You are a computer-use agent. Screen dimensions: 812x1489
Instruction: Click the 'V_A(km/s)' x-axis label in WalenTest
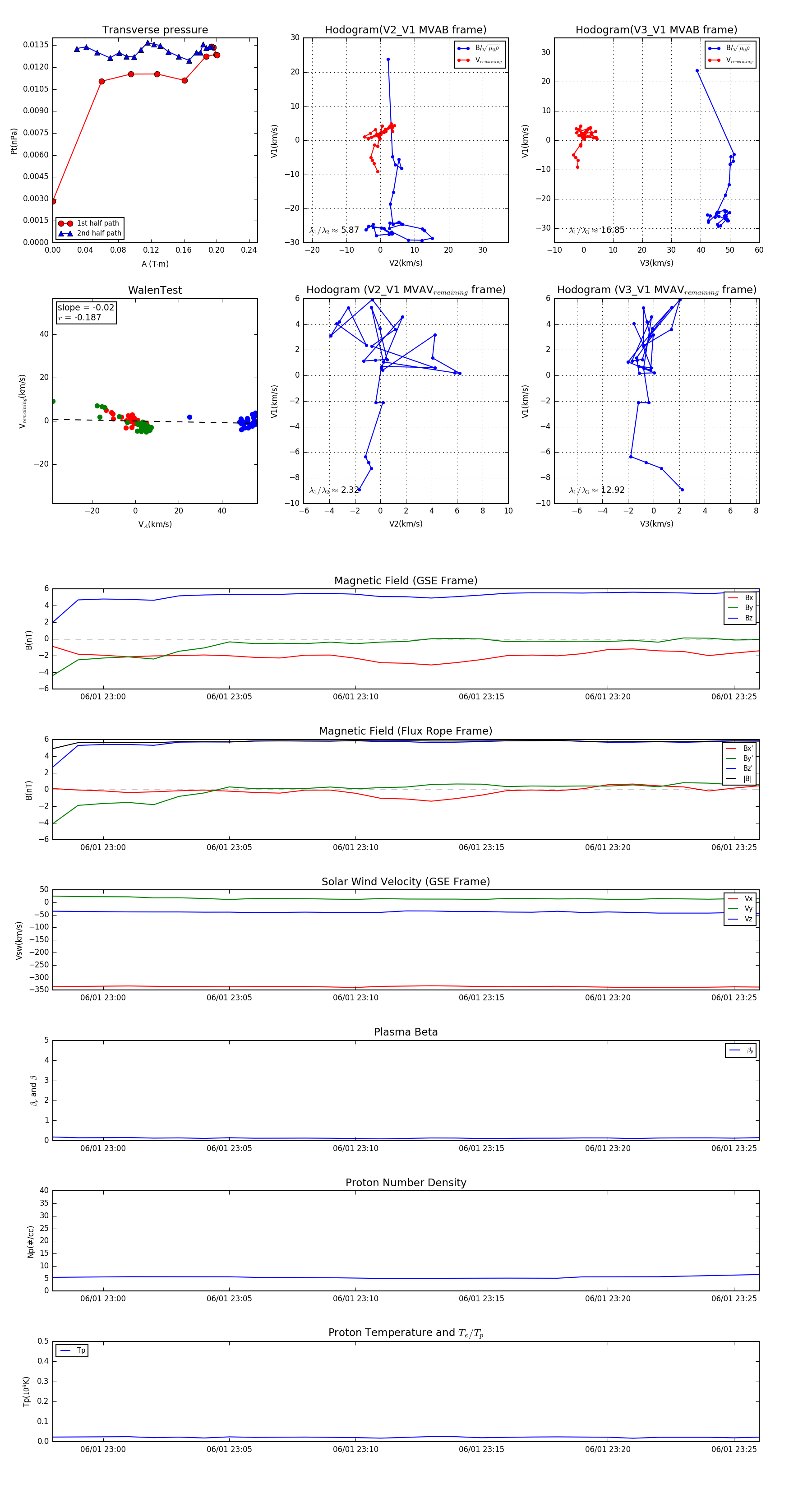tap(155, 525)
